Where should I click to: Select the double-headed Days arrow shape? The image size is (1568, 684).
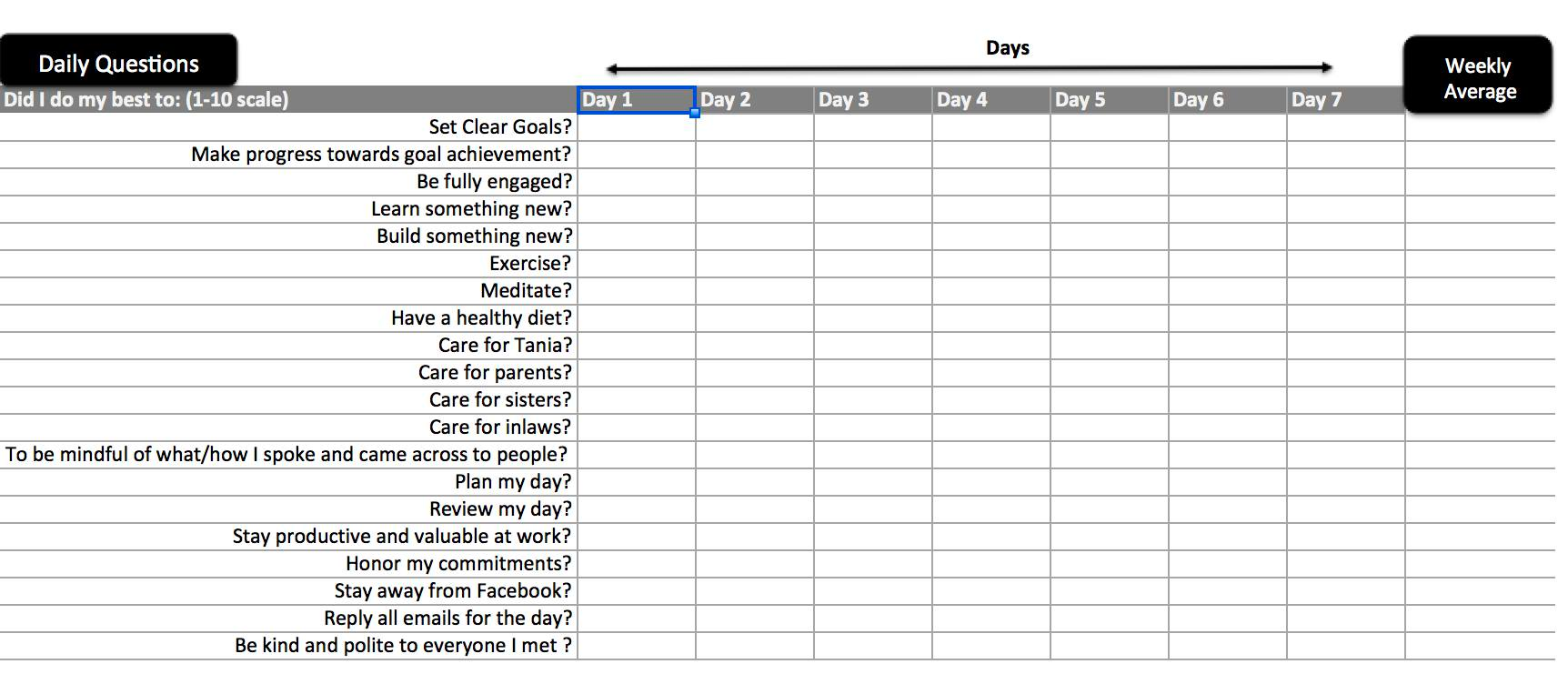pos(970,68)
